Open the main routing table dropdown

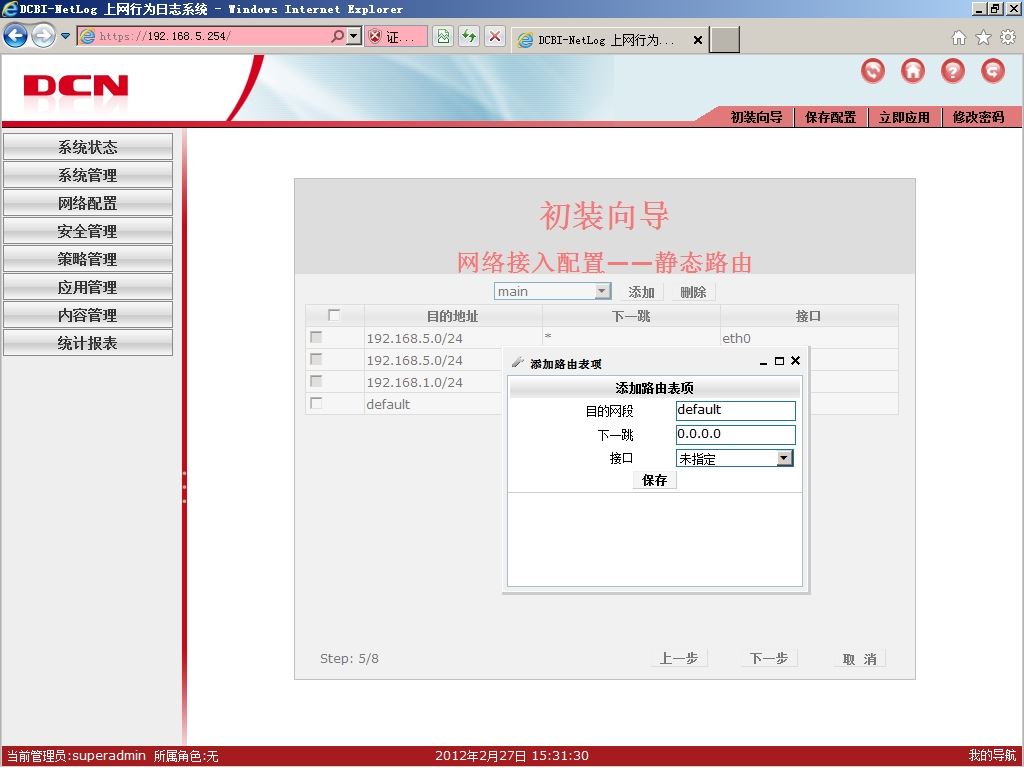(x=552, y=291)
